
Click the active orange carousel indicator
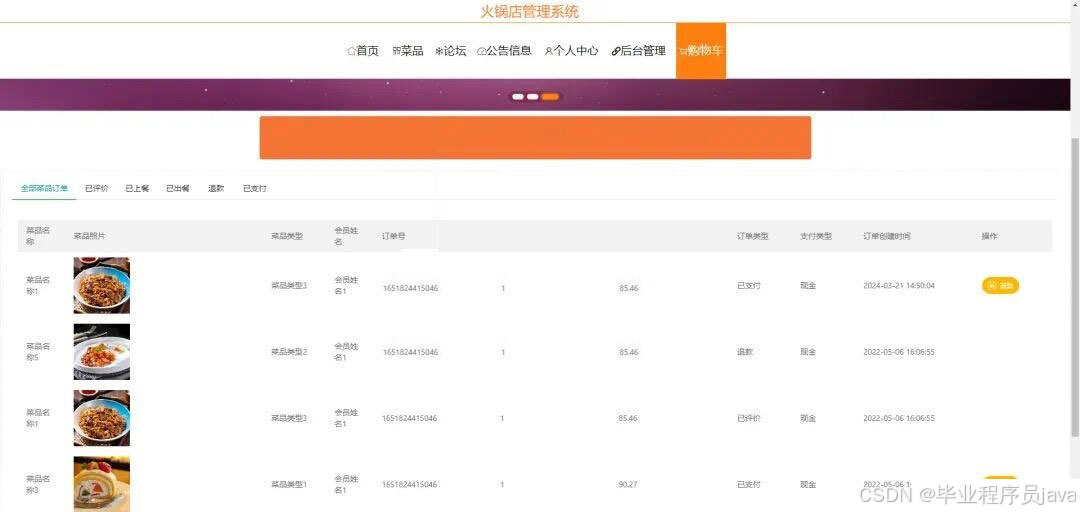click(x=550, y=96)
